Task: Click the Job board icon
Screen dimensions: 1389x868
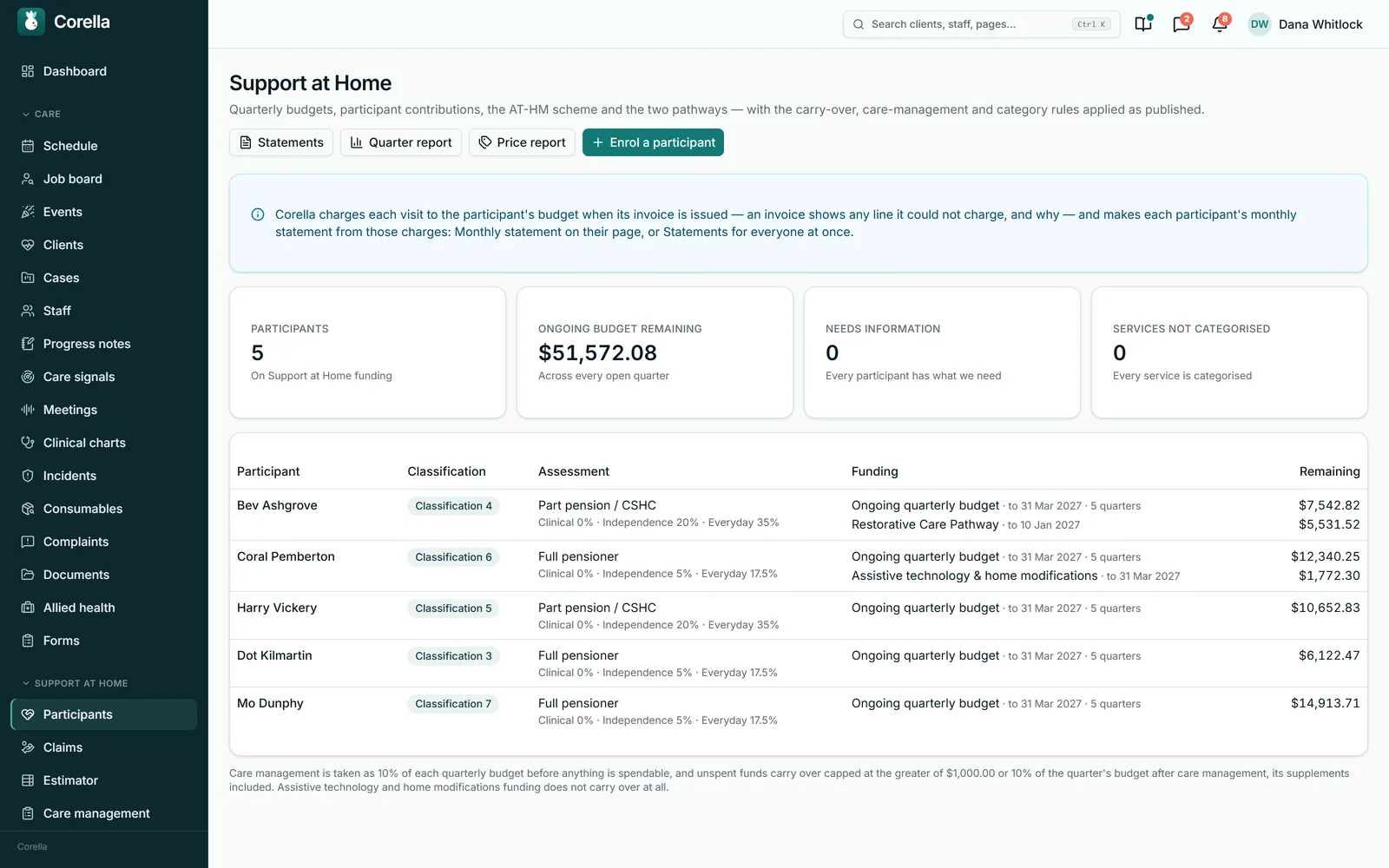Action: click(28, 179)
